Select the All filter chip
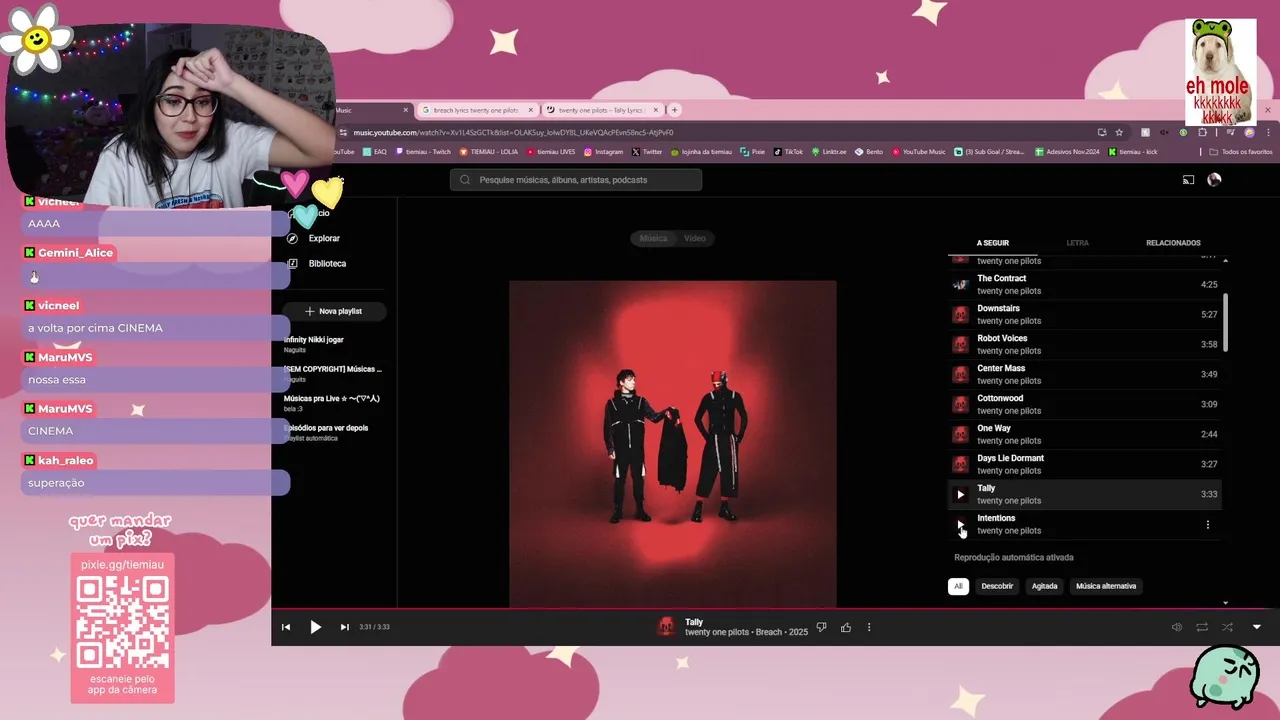The height and width of the screenshot is (720, 1280). (958, 586)
